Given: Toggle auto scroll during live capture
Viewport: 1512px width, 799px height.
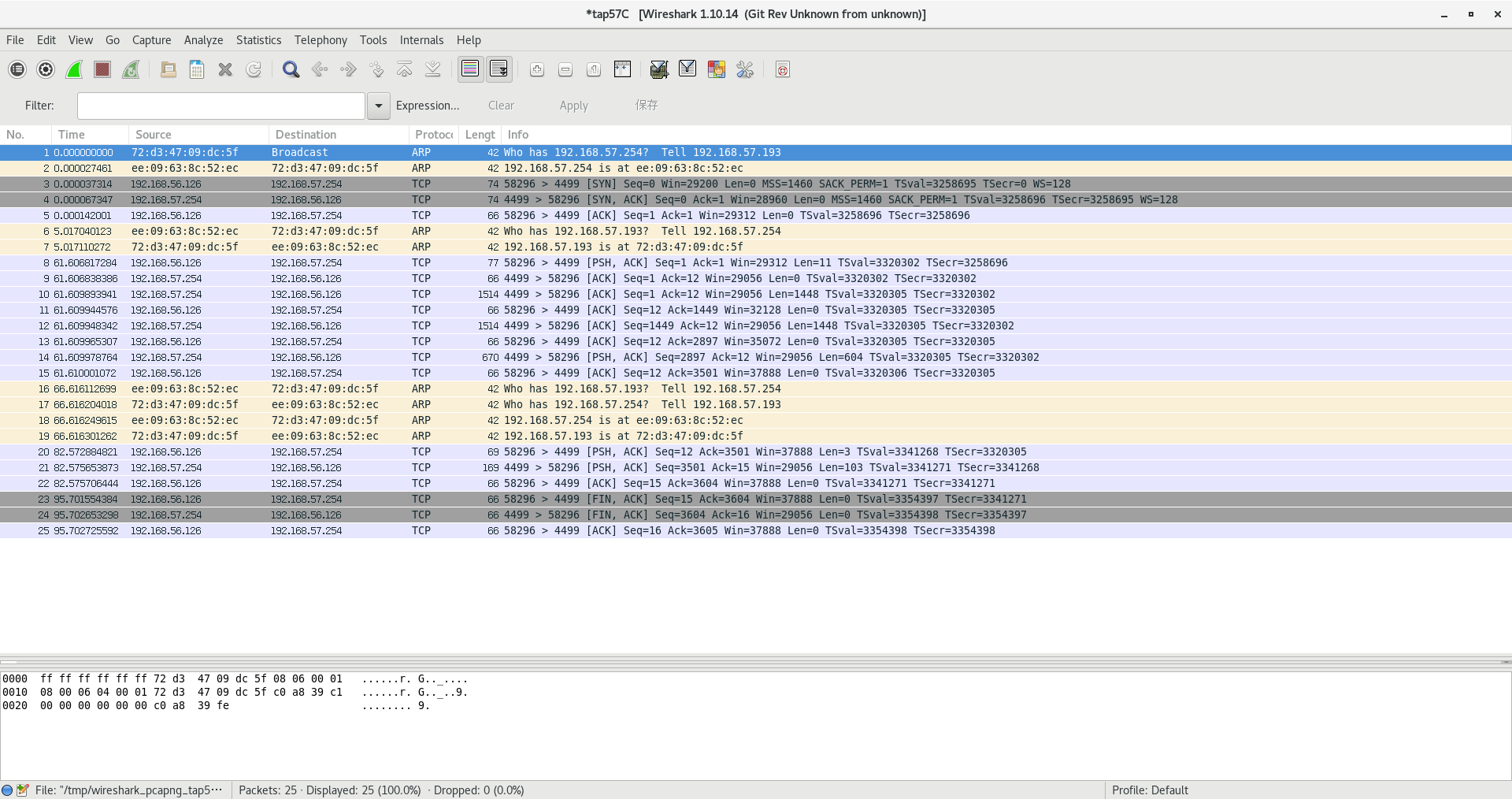Looking at the screenshot, I should (x=499, y=69).
